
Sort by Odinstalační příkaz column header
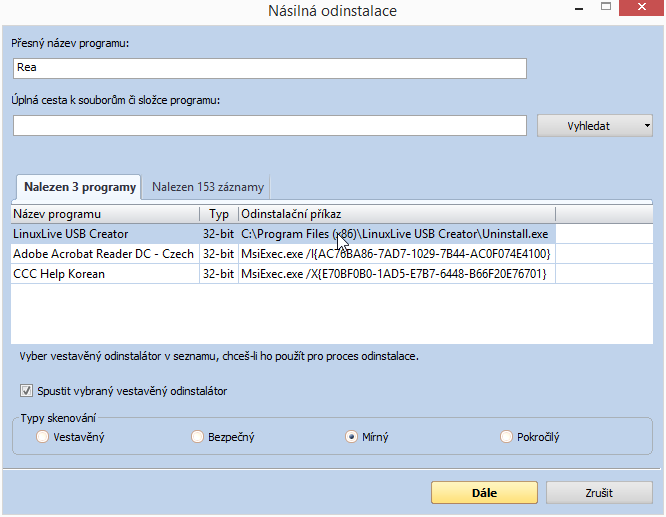395,214
